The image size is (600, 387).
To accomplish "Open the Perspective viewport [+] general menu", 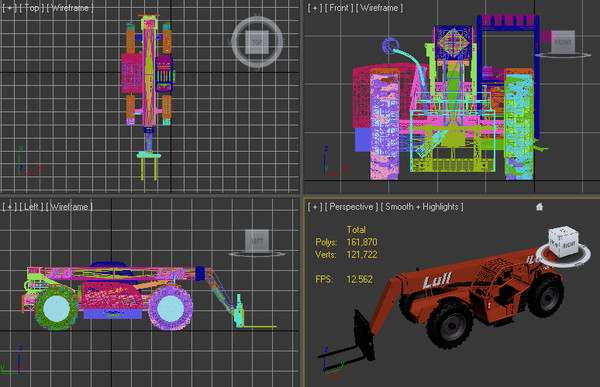I will pyautogui.click(x=315, y=207).
